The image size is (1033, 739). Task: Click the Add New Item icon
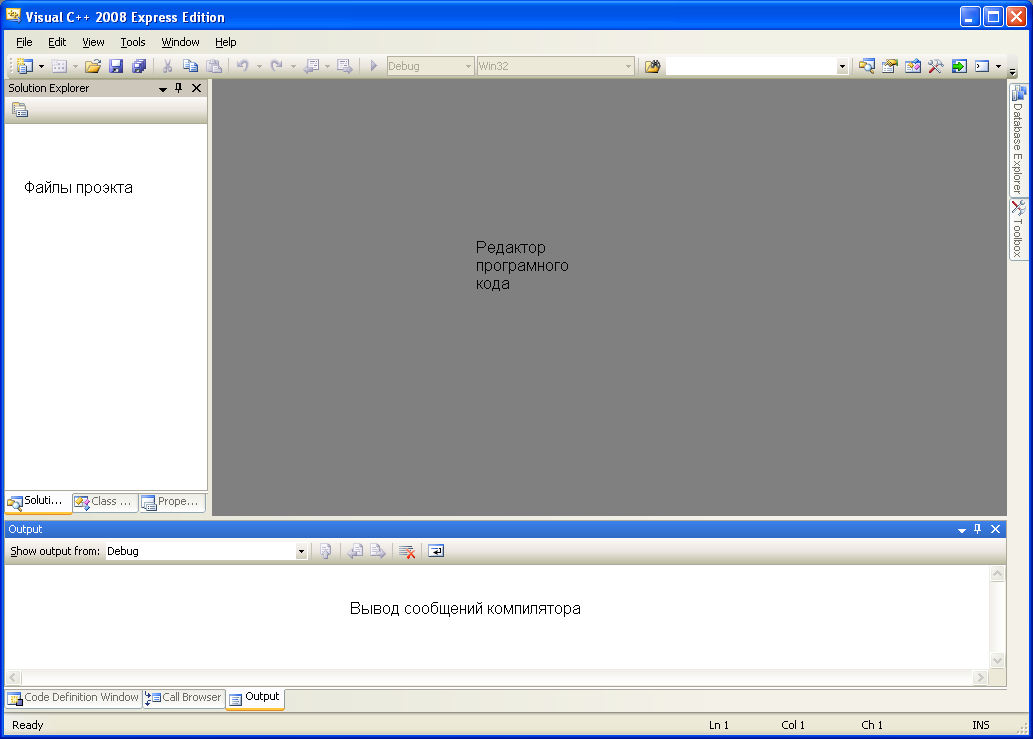59,66
